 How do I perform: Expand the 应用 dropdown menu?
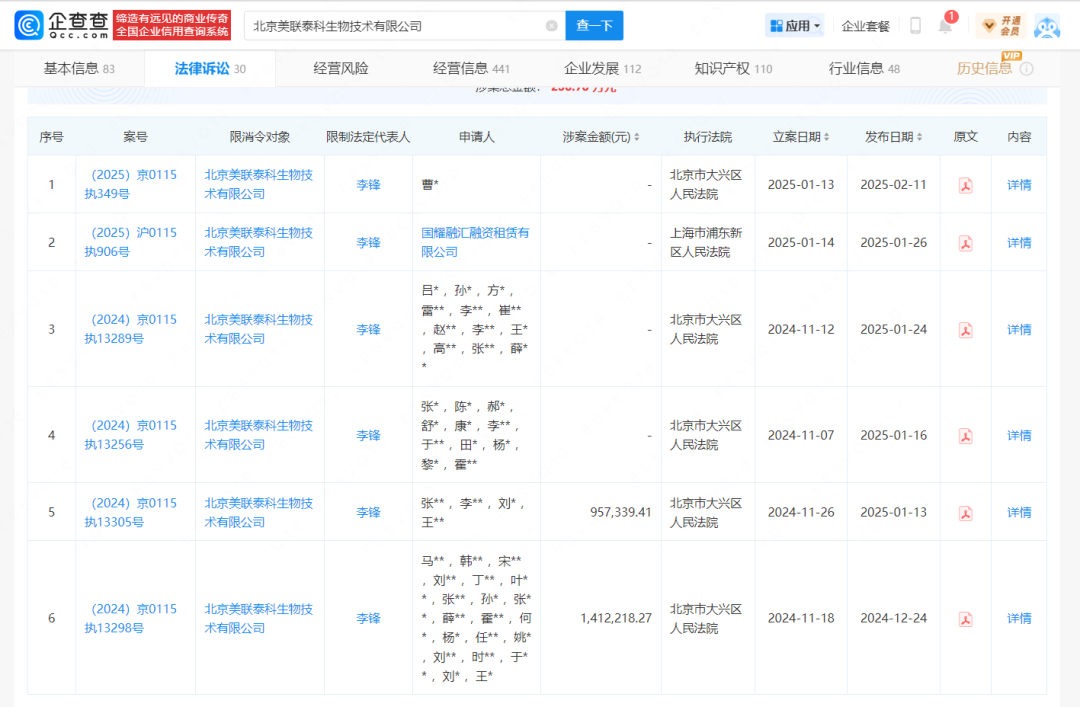pyautogui.click(x=795, y=26)
